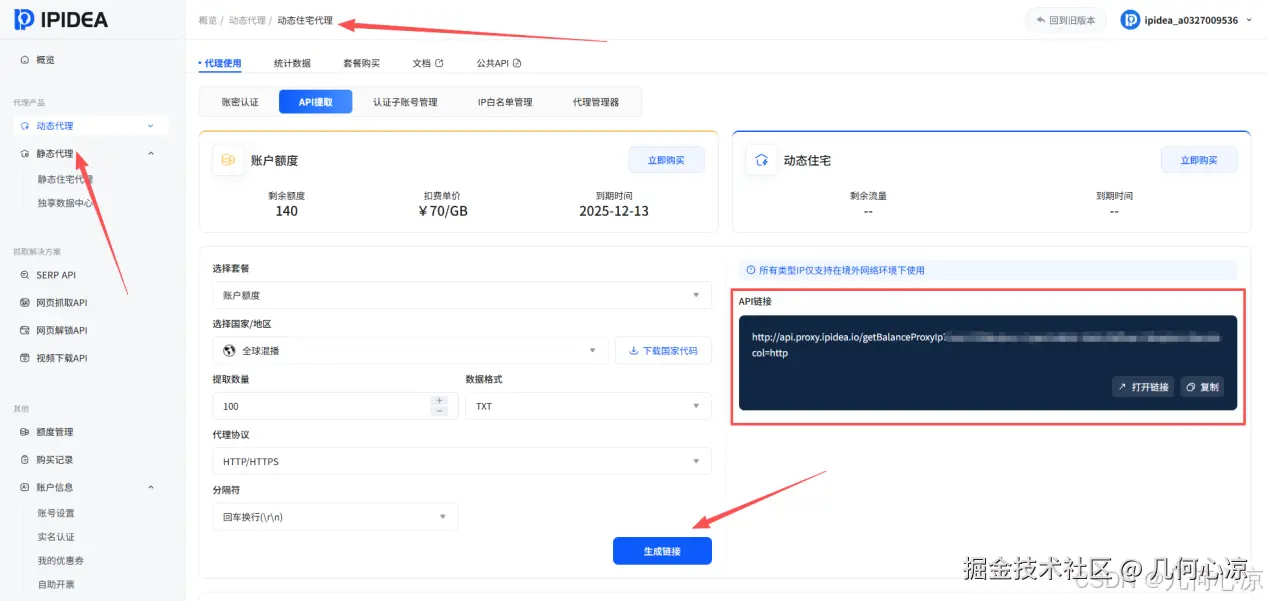Click the 动态代理 breadcrumb link
Image resolution: width=1267 pixels, height=601 pixels.
pos(247,20)
